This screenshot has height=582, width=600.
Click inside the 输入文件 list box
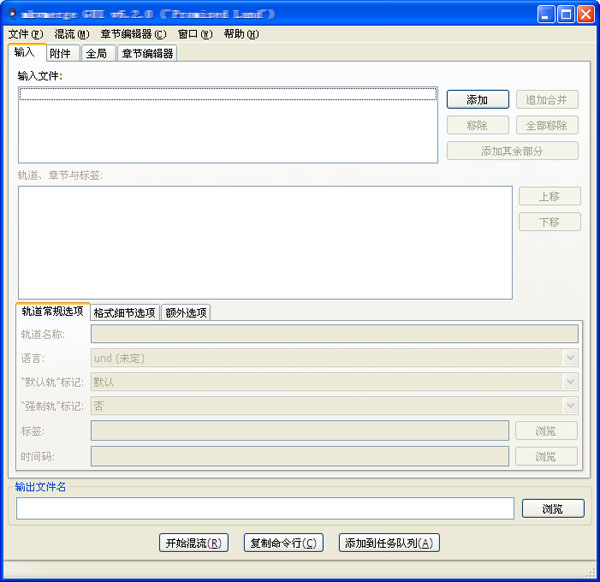click(228, 125)
